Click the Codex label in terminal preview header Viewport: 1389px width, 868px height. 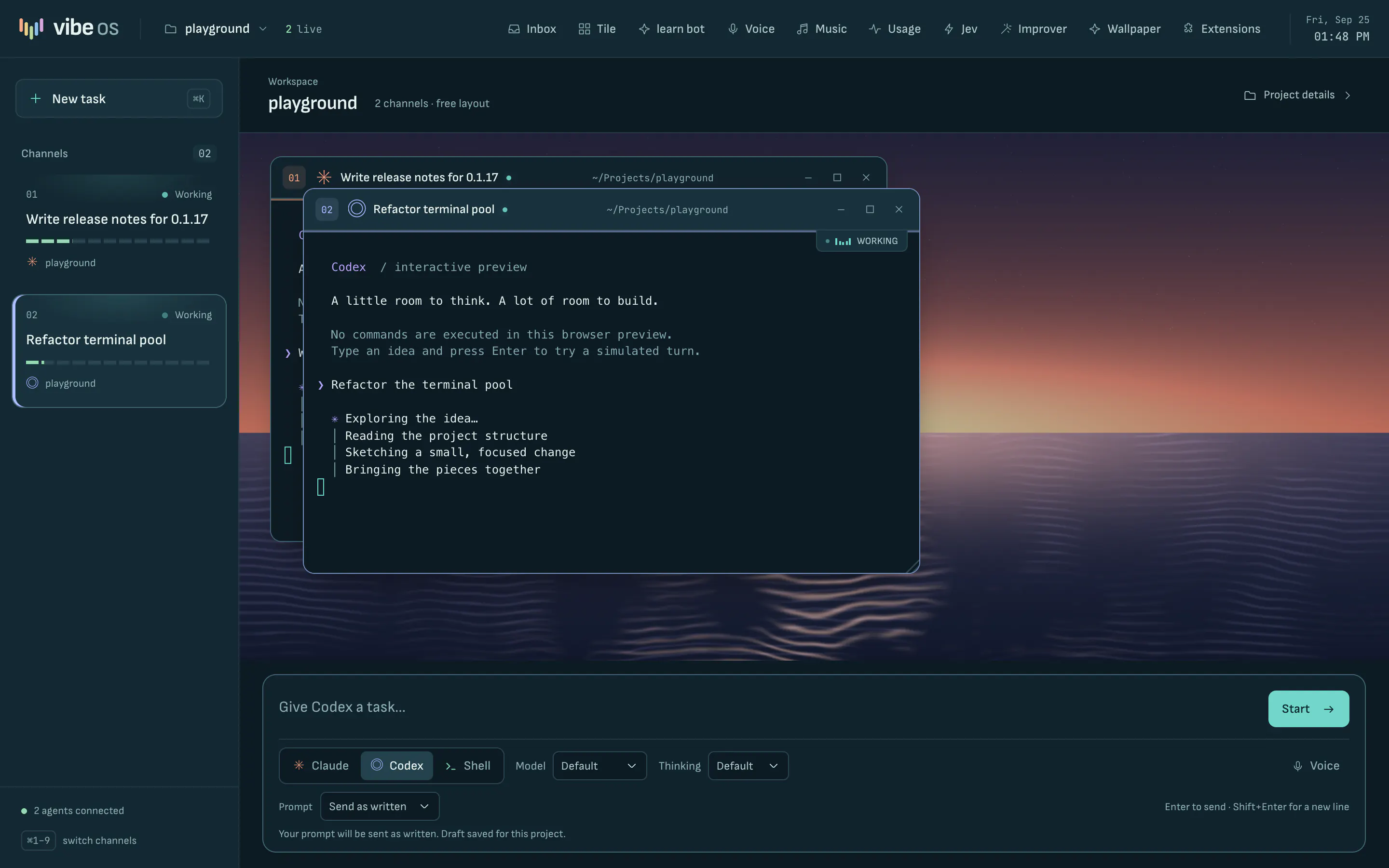tap(348, 267)
